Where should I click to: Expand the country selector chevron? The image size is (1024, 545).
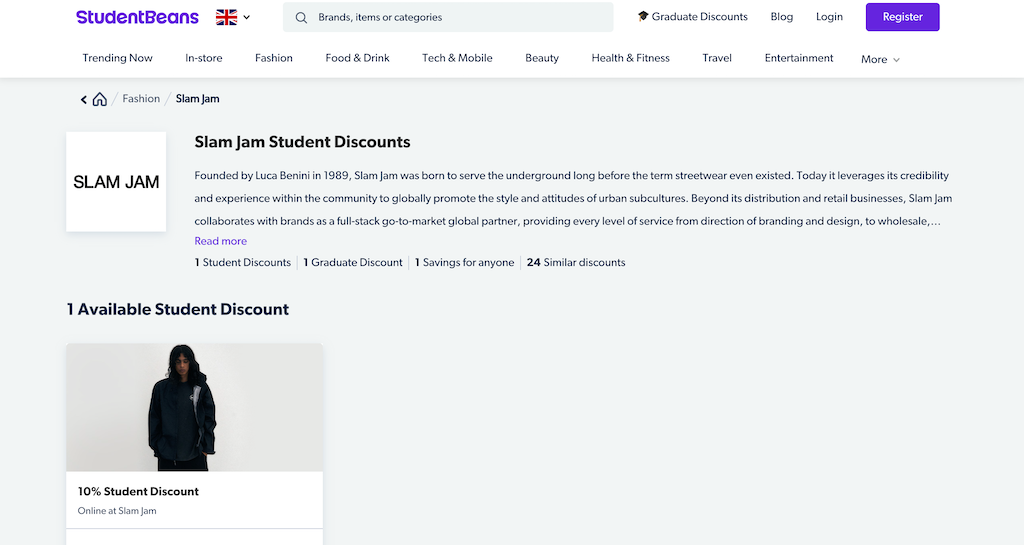click(246, 18)
